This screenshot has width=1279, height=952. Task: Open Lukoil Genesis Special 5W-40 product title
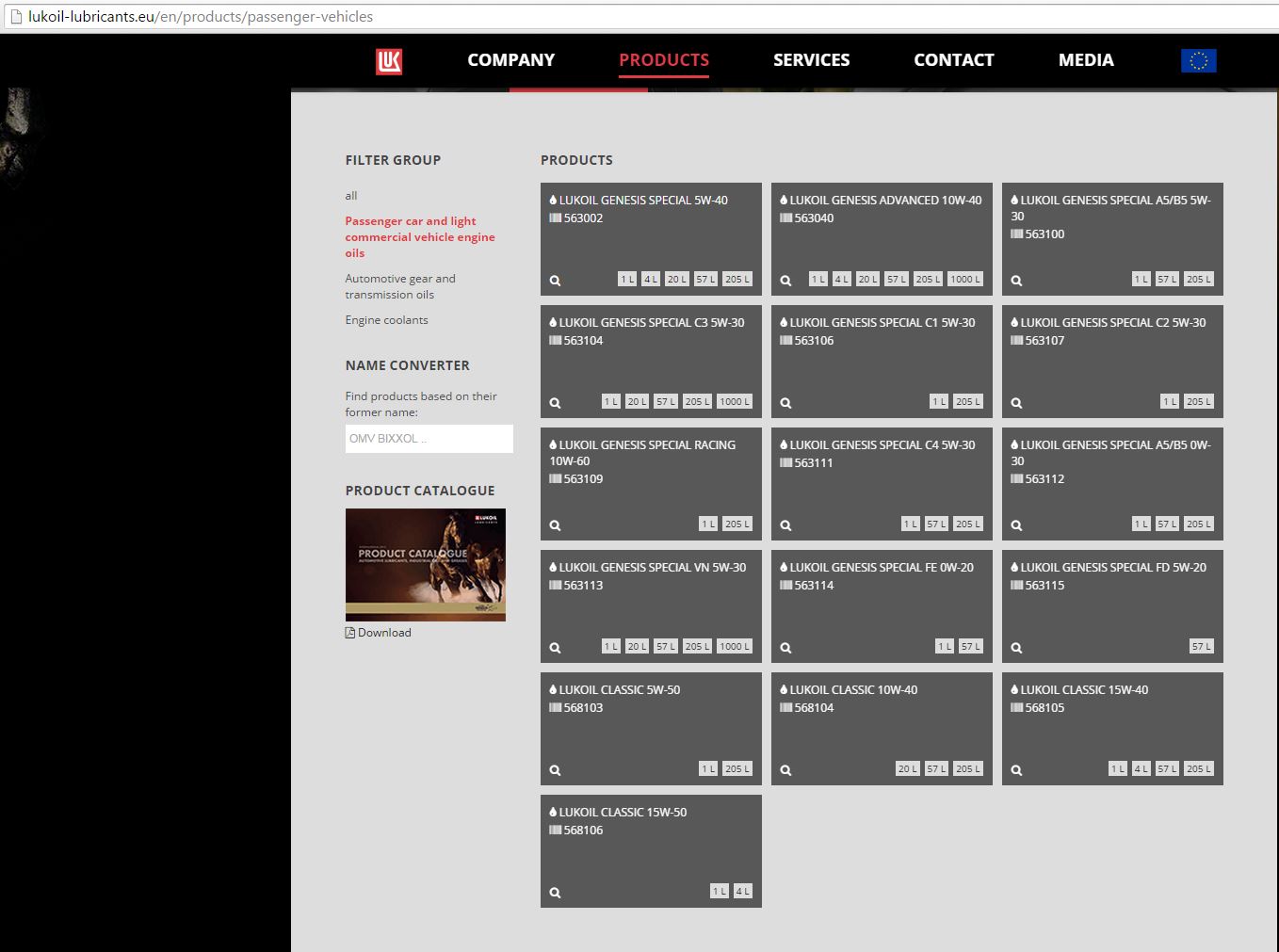643,200
